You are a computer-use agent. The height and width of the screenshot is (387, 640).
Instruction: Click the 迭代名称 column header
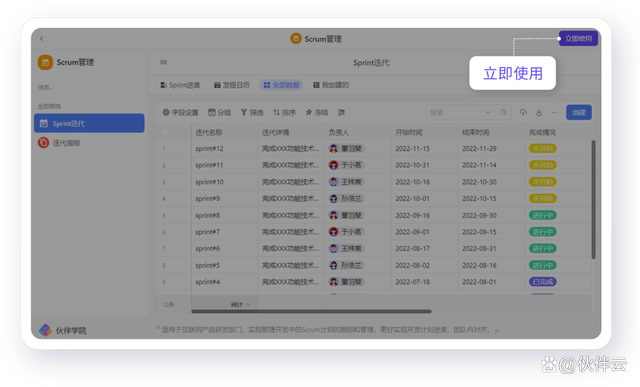(x=209, y=132)
